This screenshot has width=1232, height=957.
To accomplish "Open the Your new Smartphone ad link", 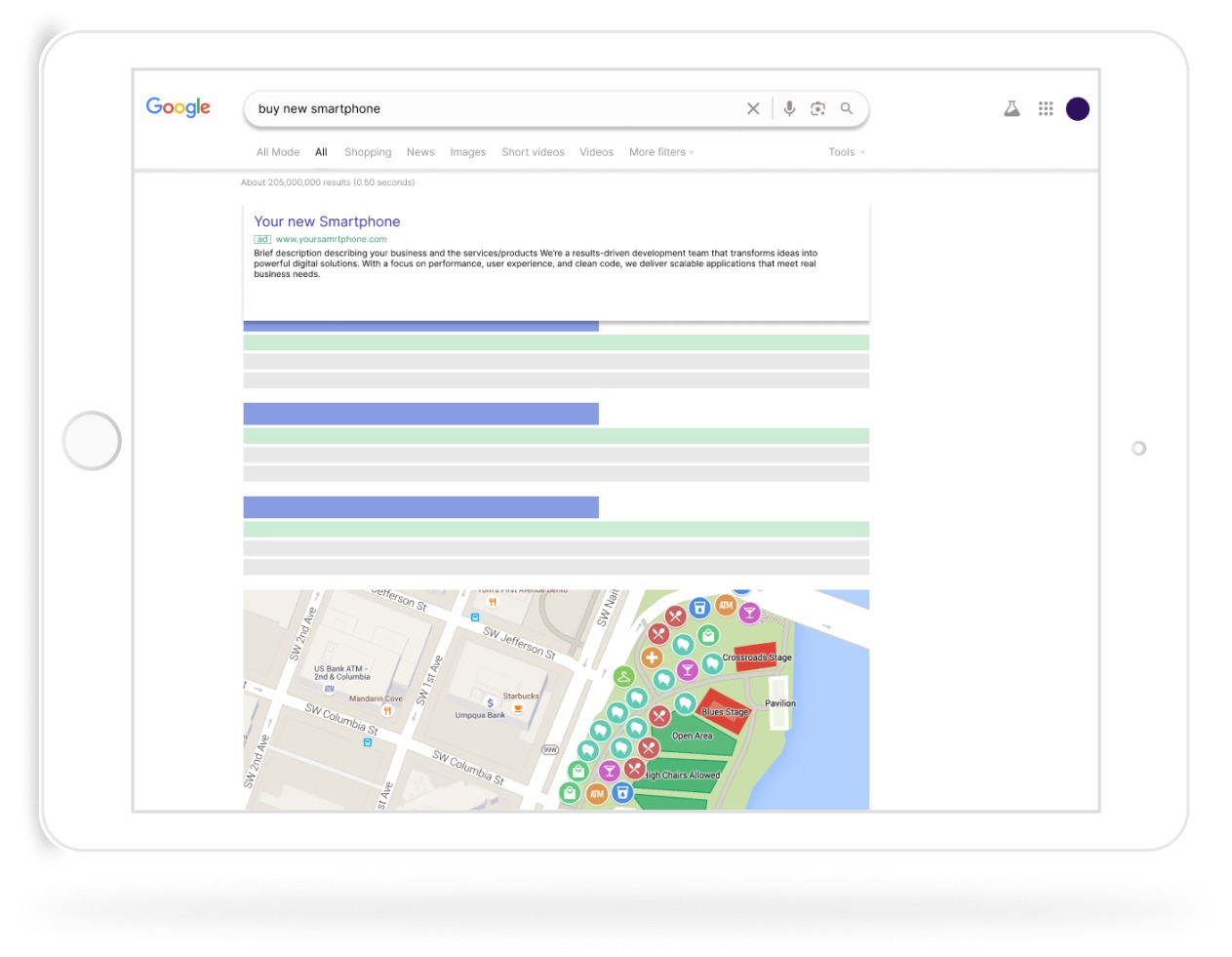I will click(x=327, y=221).
